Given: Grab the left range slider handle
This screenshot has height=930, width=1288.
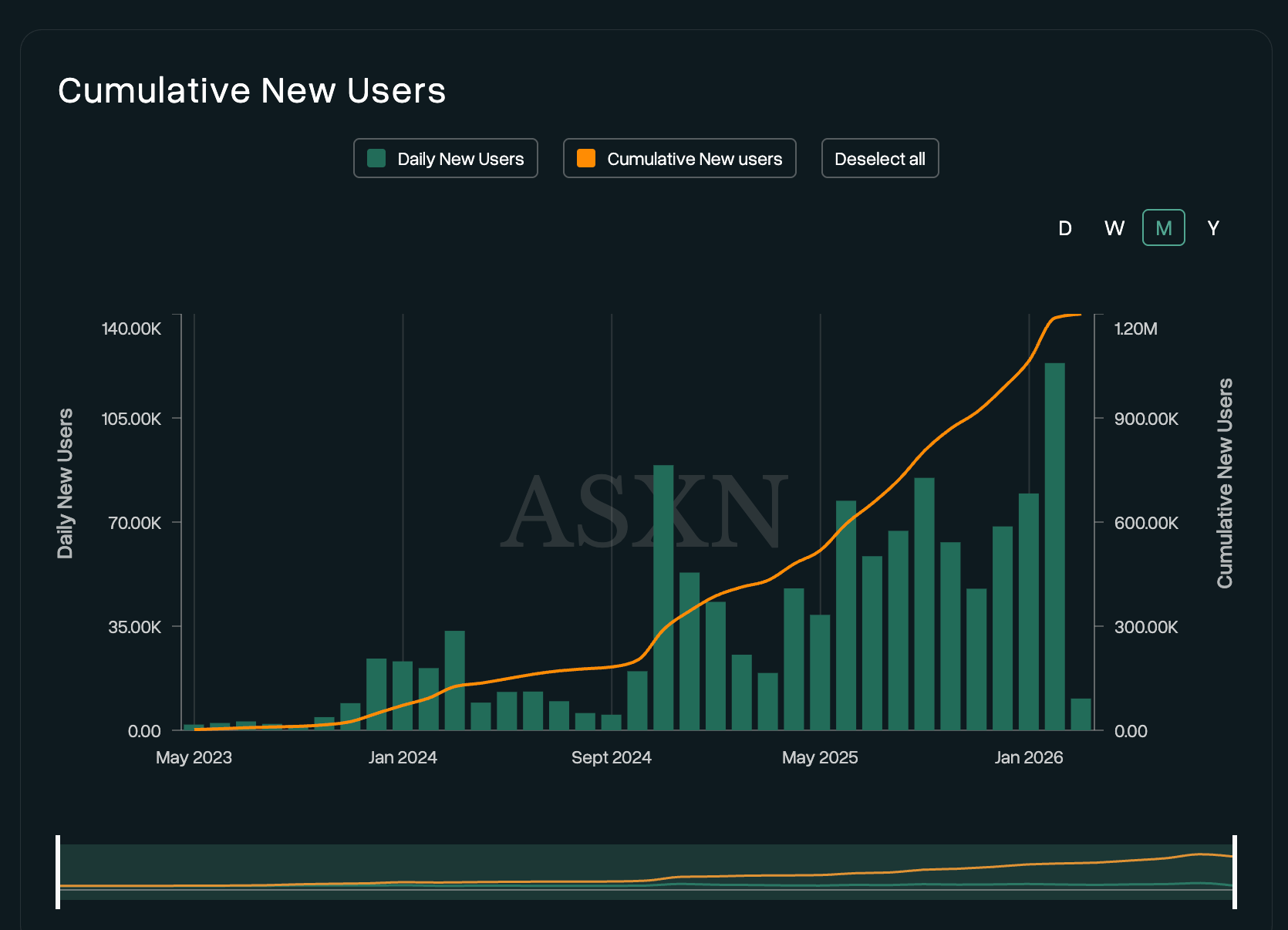Looking at the screenshot, I should (58, 872).
